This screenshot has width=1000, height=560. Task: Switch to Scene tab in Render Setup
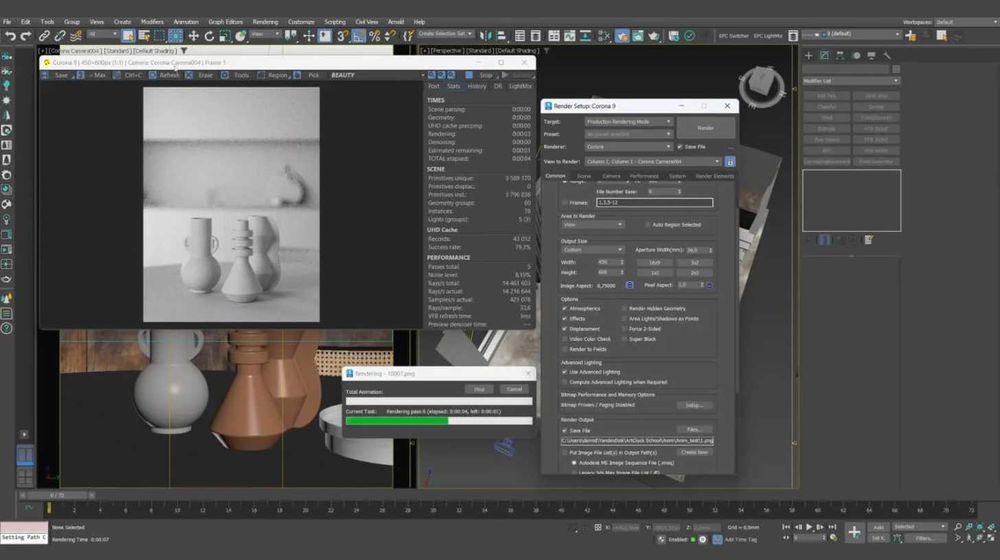584,176
